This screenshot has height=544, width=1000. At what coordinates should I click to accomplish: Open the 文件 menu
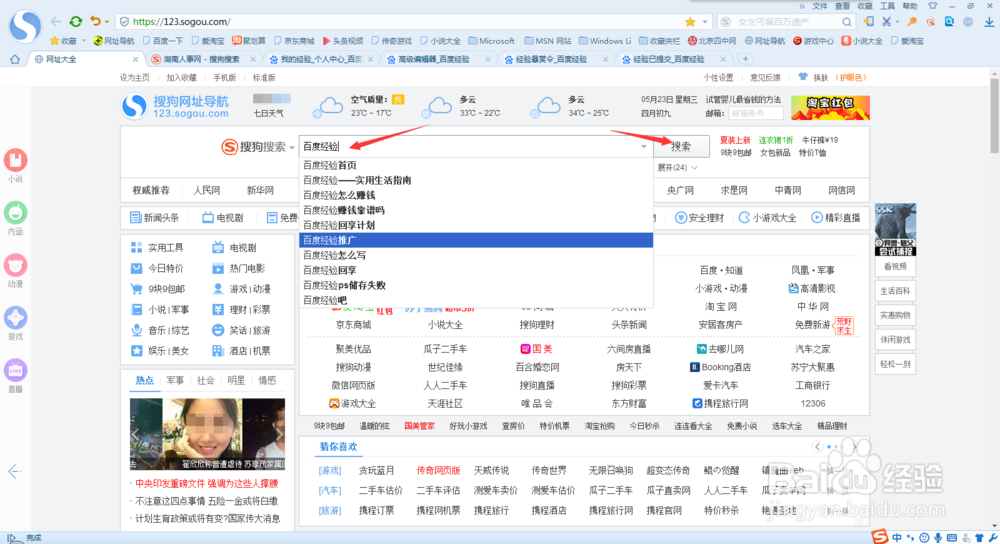tap(820, 6)
